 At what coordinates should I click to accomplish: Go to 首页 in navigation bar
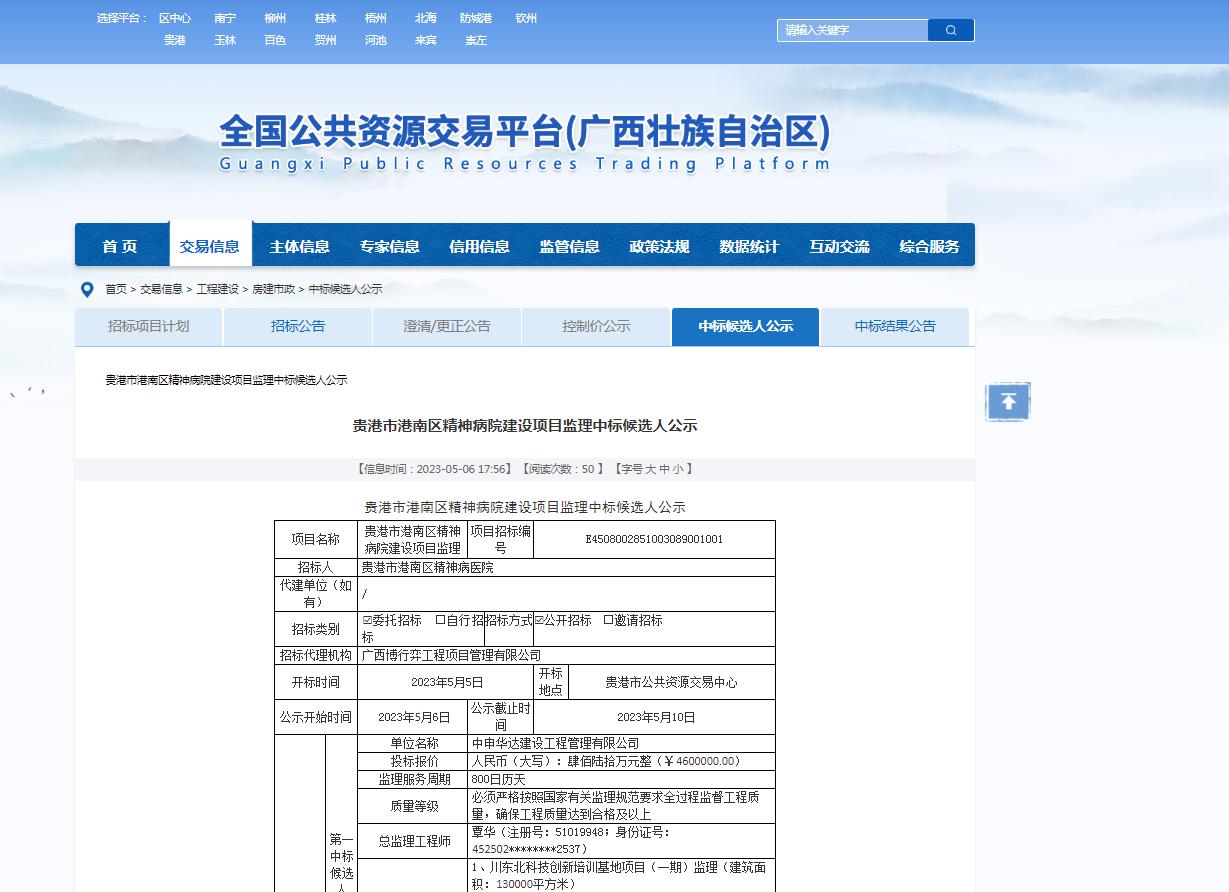[120, 246]
